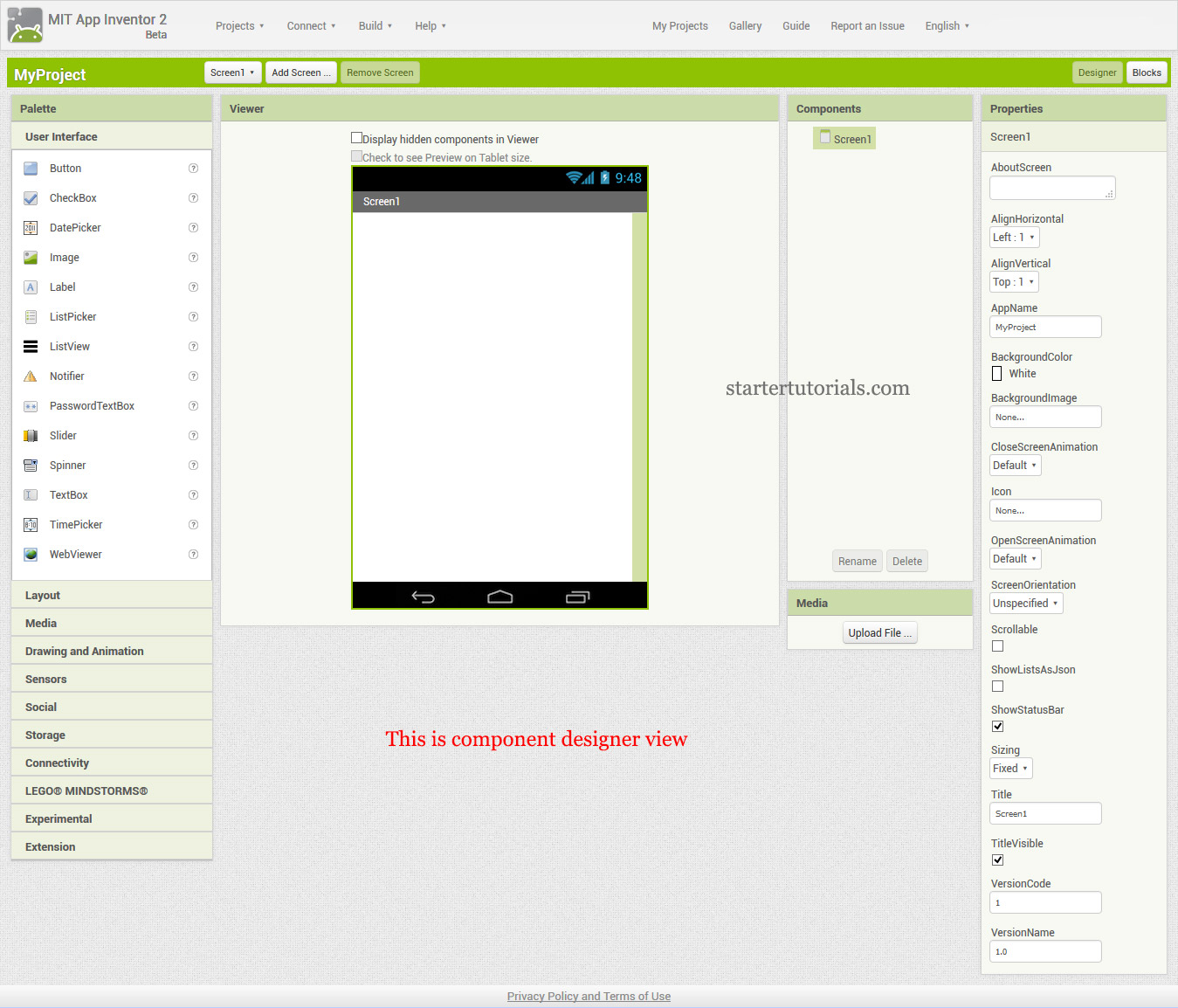Uncheck the TitleVisible property

(997, 860)
